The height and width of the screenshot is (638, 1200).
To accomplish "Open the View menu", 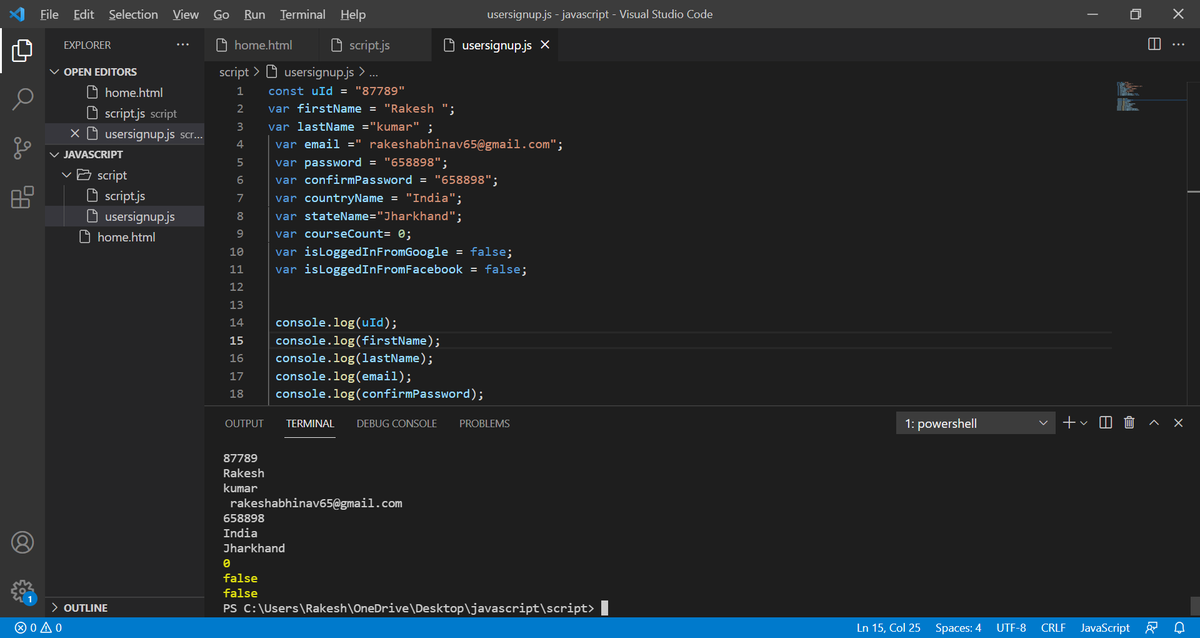I will [185, 14].
